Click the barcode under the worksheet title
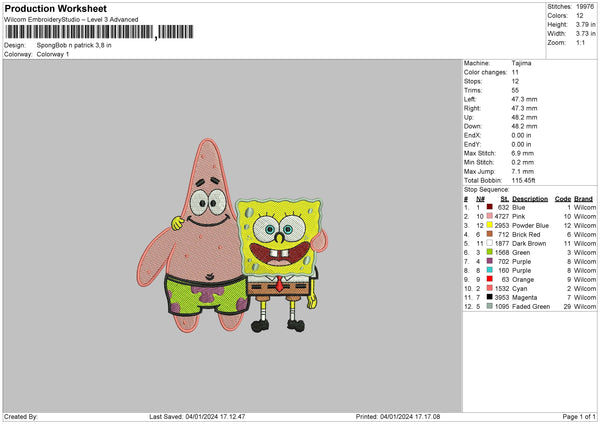600x424 pixels. [x=99, y=32]
